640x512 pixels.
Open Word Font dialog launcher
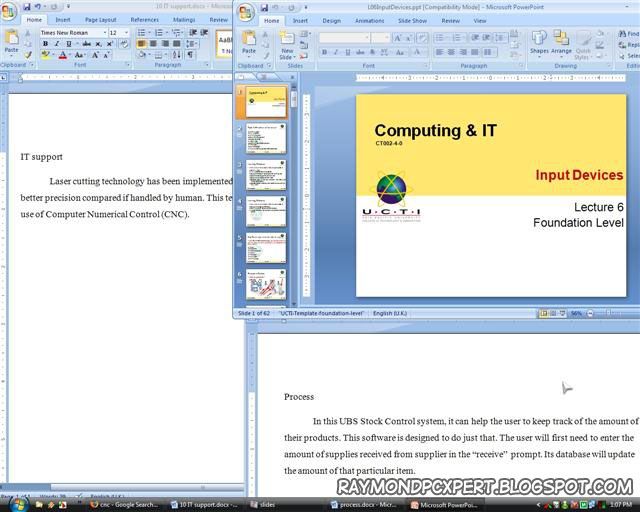pyautogui.click(x=128, y=65)
